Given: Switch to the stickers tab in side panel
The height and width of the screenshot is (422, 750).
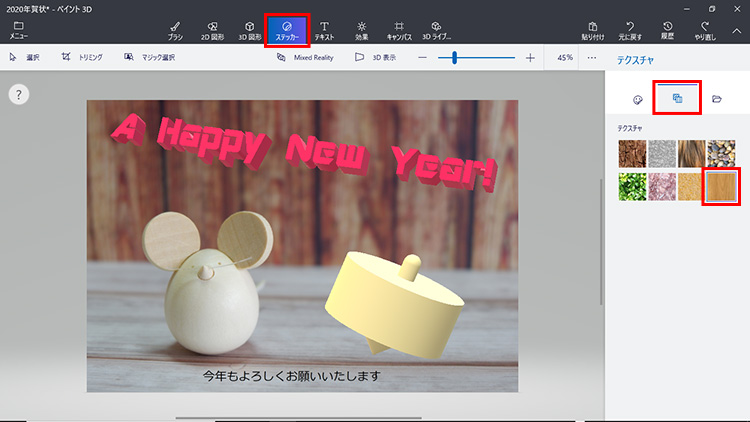Looking at the screenshot, I should coord(636,99).
